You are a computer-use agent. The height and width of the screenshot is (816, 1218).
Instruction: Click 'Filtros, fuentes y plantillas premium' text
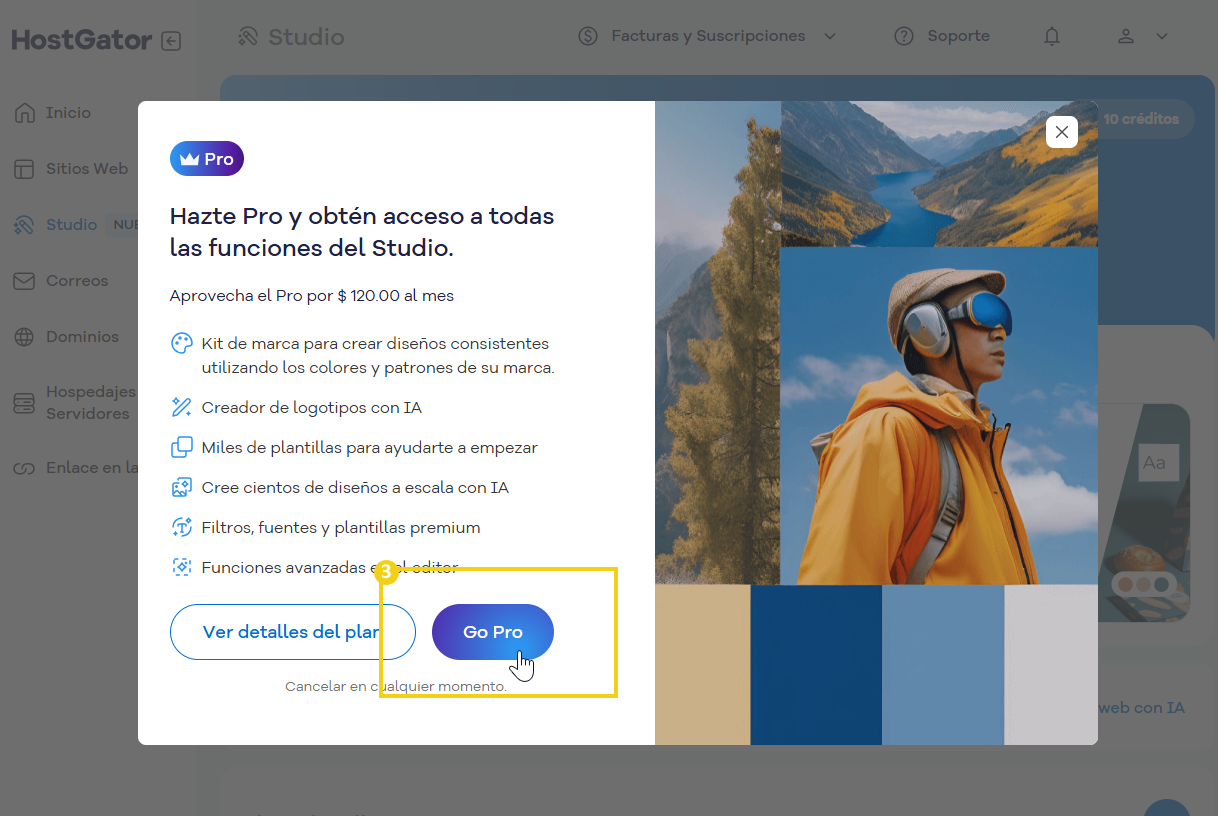point(341,528)
